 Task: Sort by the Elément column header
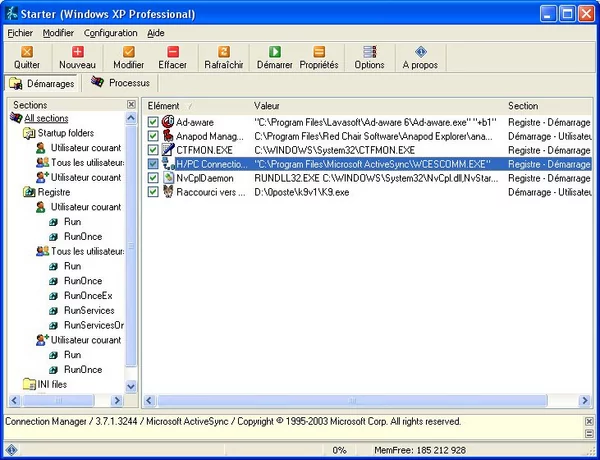[x=196, y=106]
